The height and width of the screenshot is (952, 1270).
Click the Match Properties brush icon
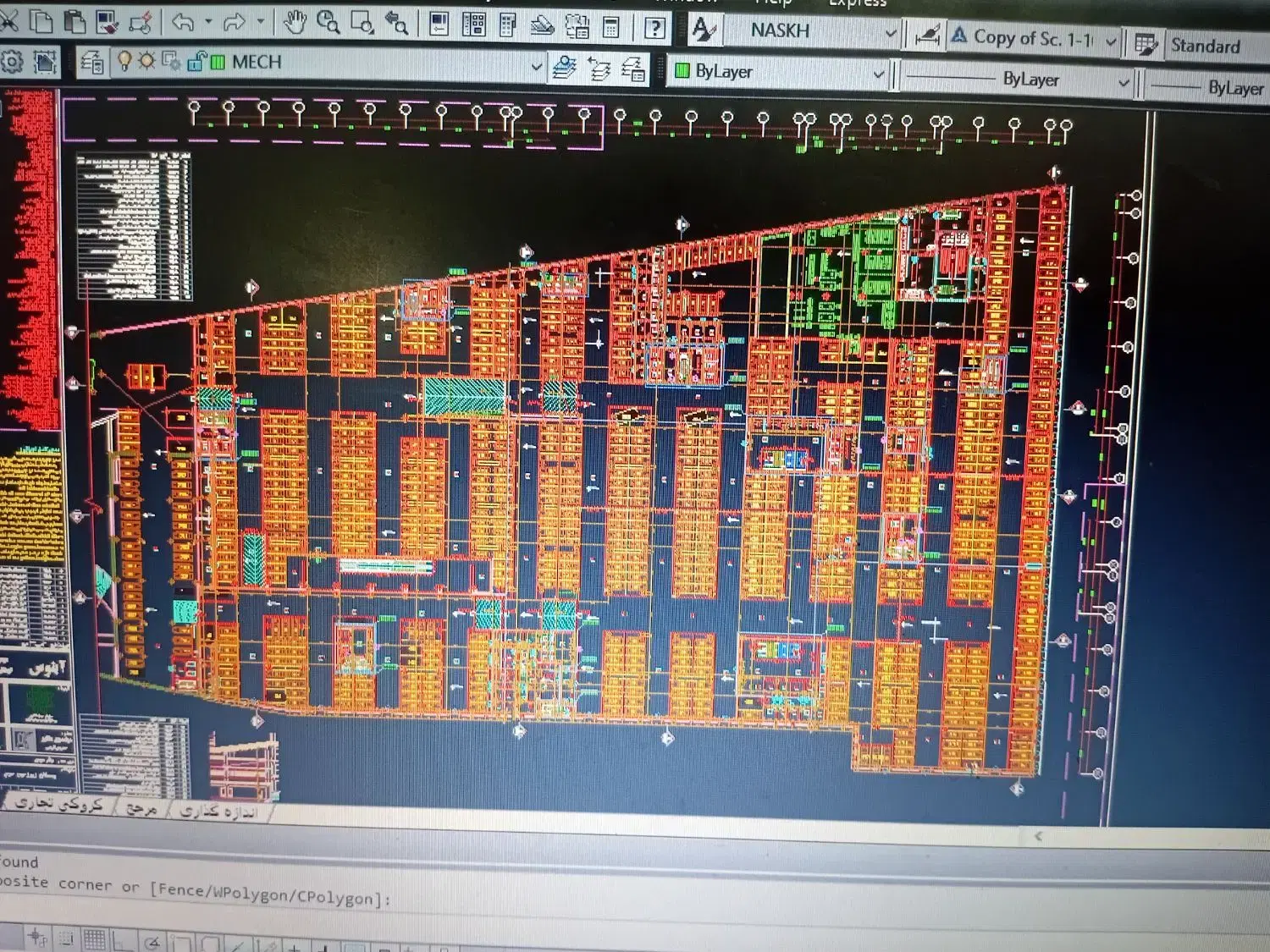pos(141,23)
